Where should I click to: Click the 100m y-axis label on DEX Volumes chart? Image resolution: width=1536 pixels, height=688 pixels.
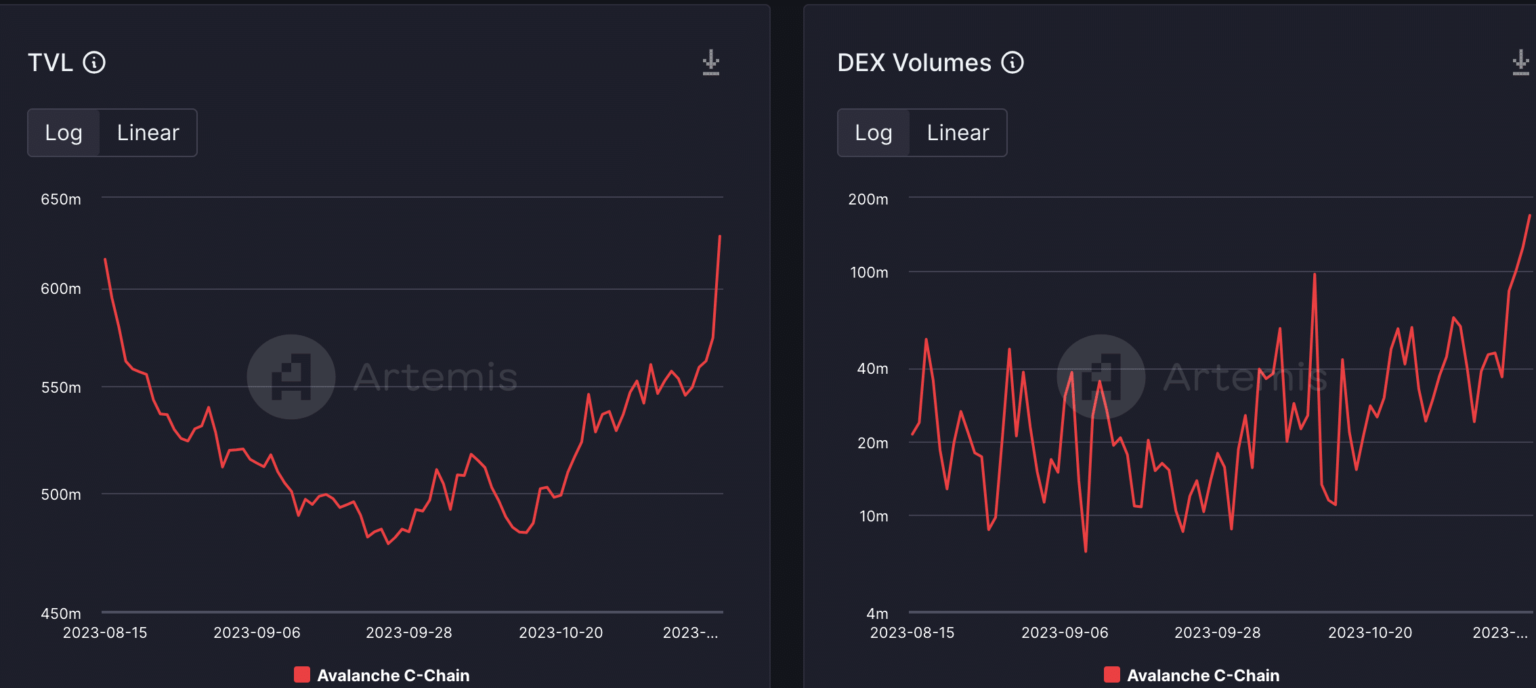coord(868,272)
